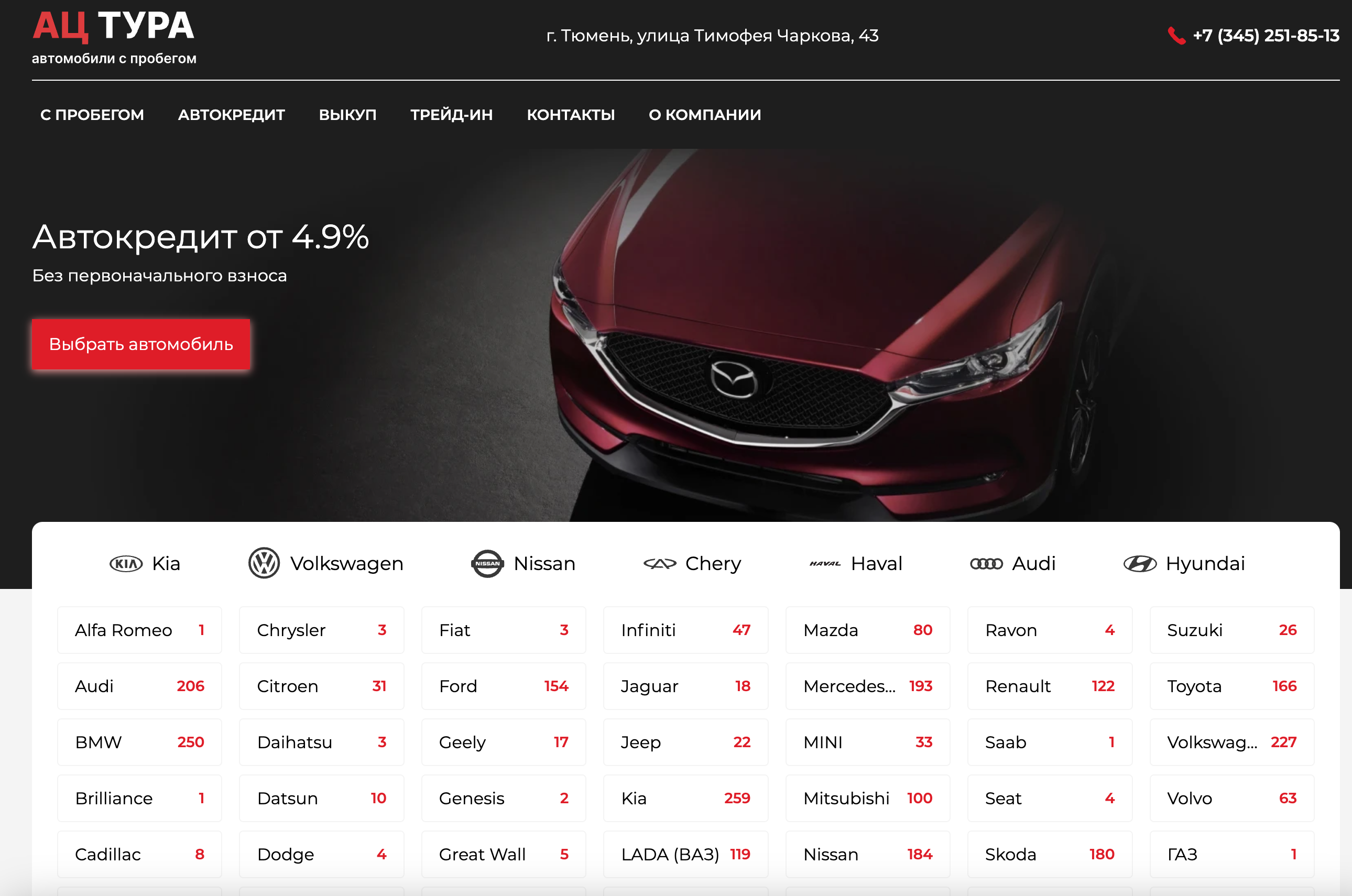
Task: Open the О КОМПАНИИ menu item
Action: pos(705,115)
